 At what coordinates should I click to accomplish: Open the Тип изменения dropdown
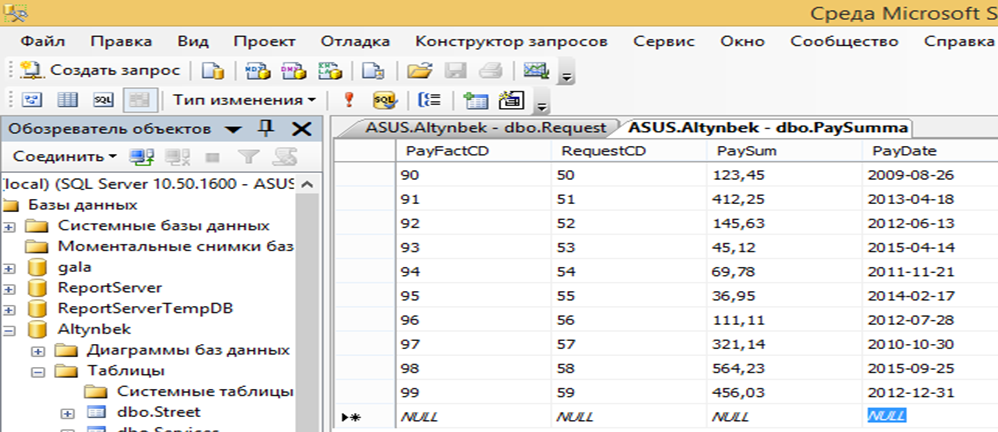point(245,100)
